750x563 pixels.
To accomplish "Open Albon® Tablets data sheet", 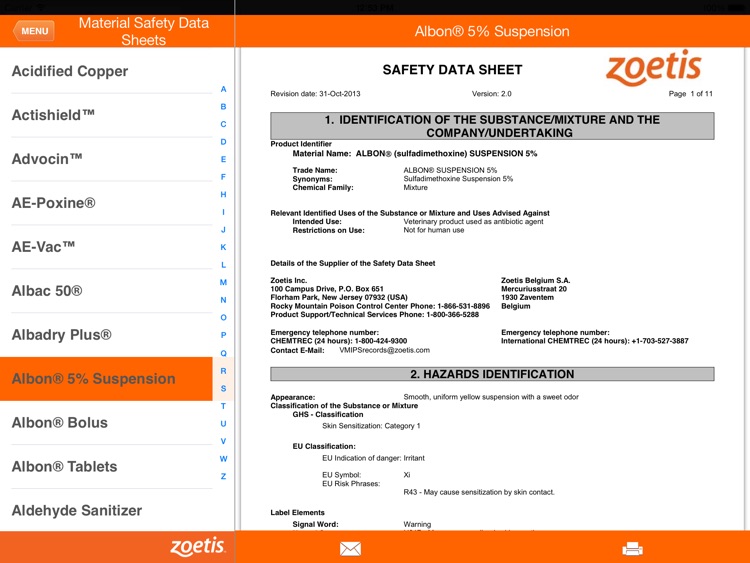I will (x=106, y=467).
